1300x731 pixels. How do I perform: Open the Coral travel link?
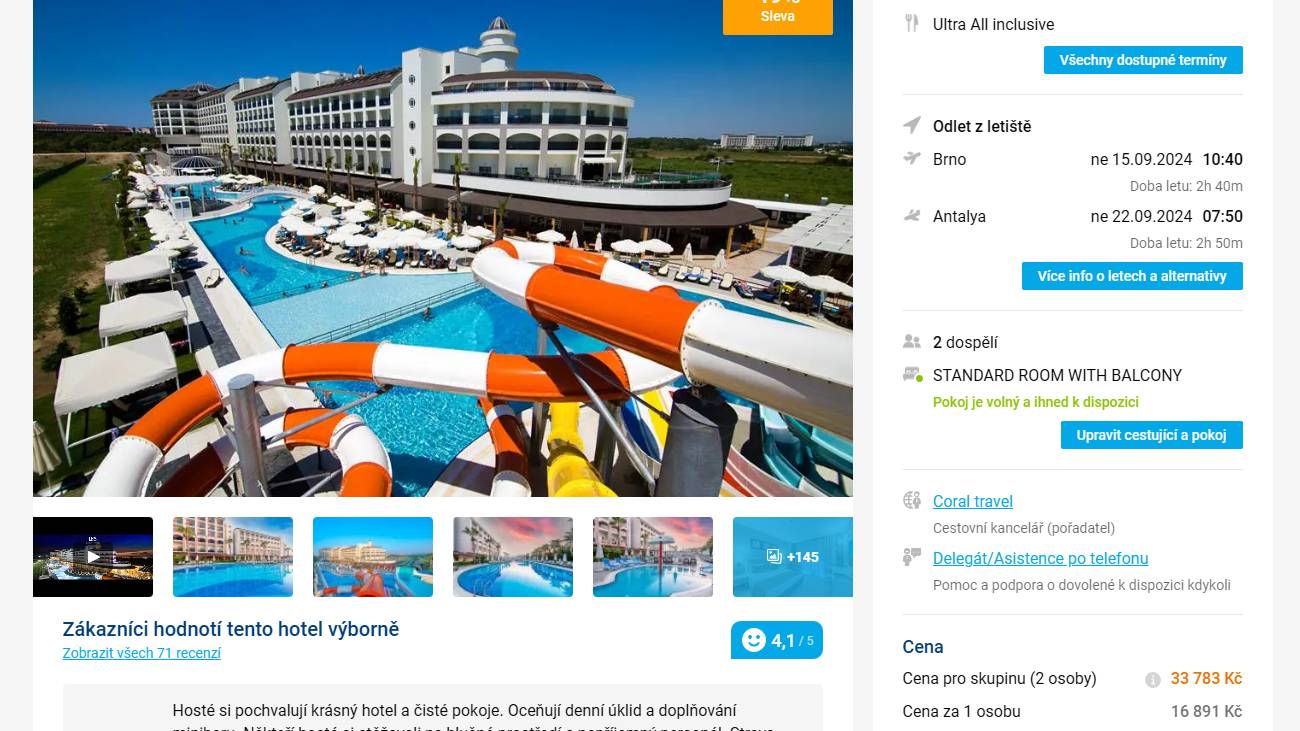[973, 501]
